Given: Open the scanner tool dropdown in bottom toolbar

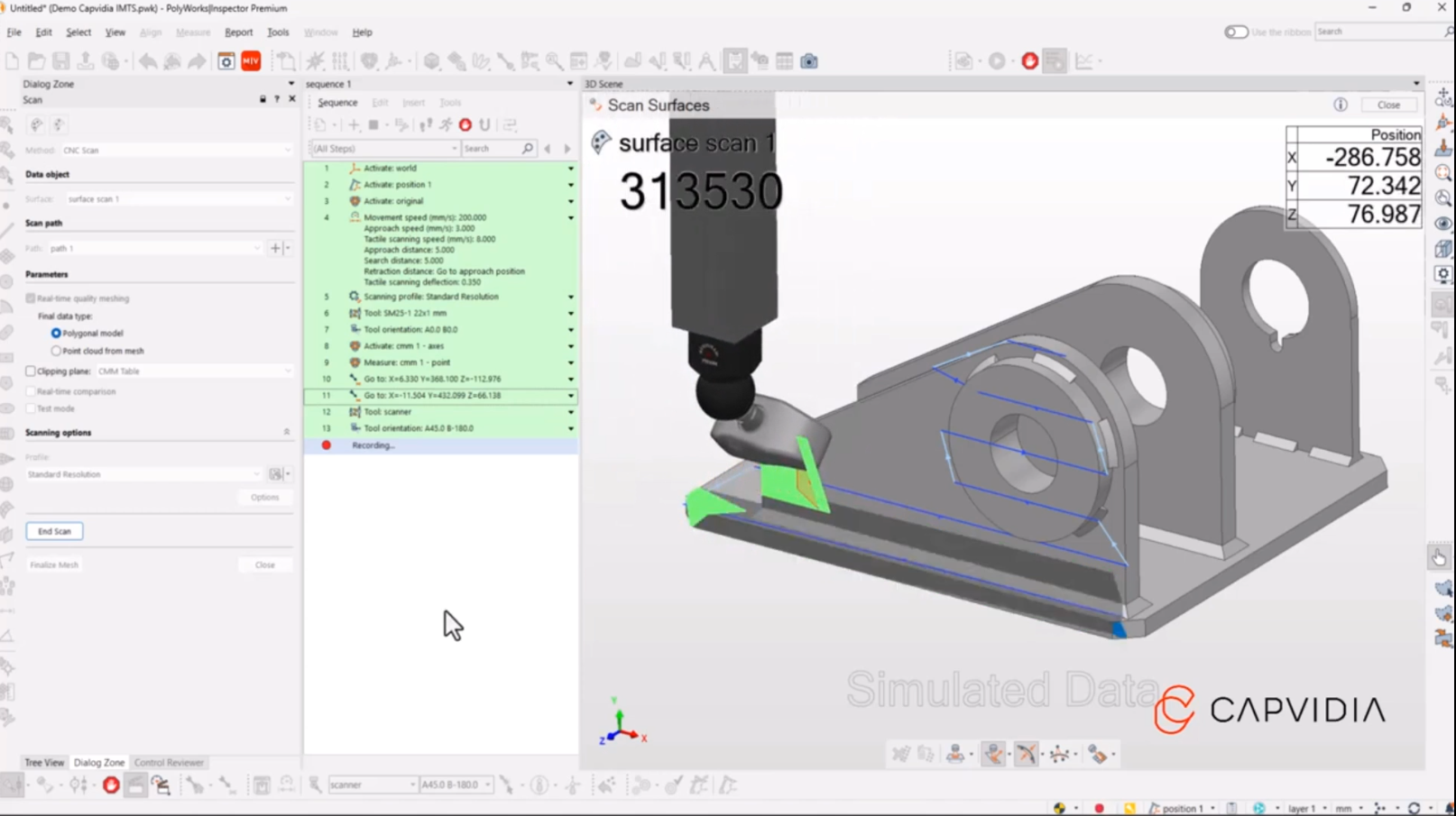Looking at the screenshot, I should pyautogui.click(x=373, y=785).
